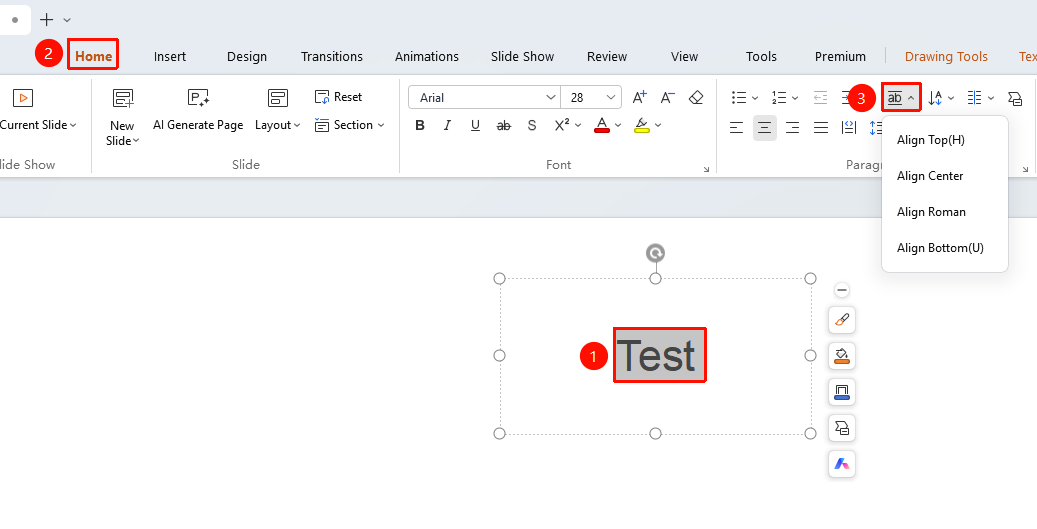The image size is (1037, 529).
Task: Open the highlight color dropdown arrow
Action: pos(658,125)
